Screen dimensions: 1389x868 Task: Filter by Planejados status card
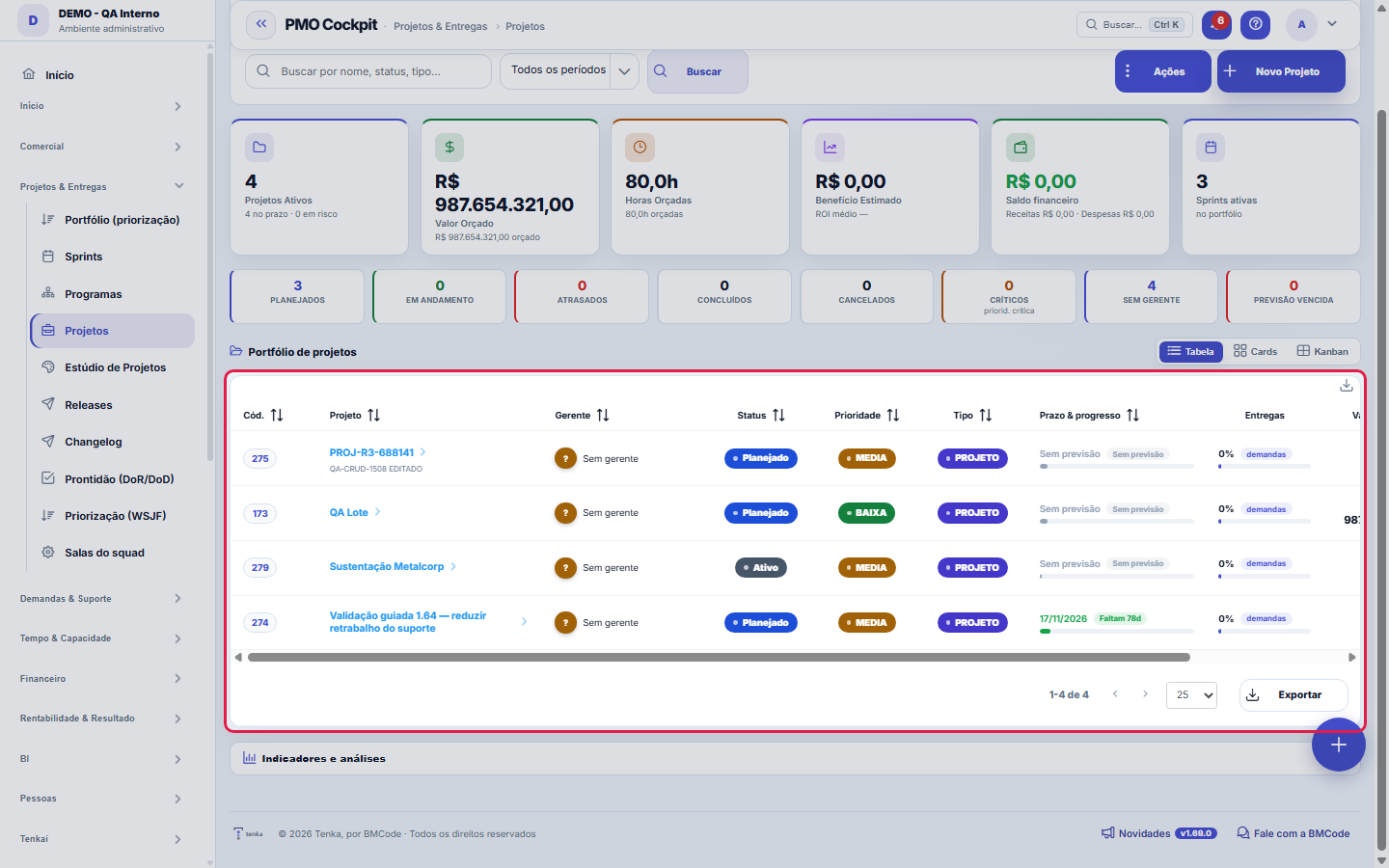[x=297, y=296]
